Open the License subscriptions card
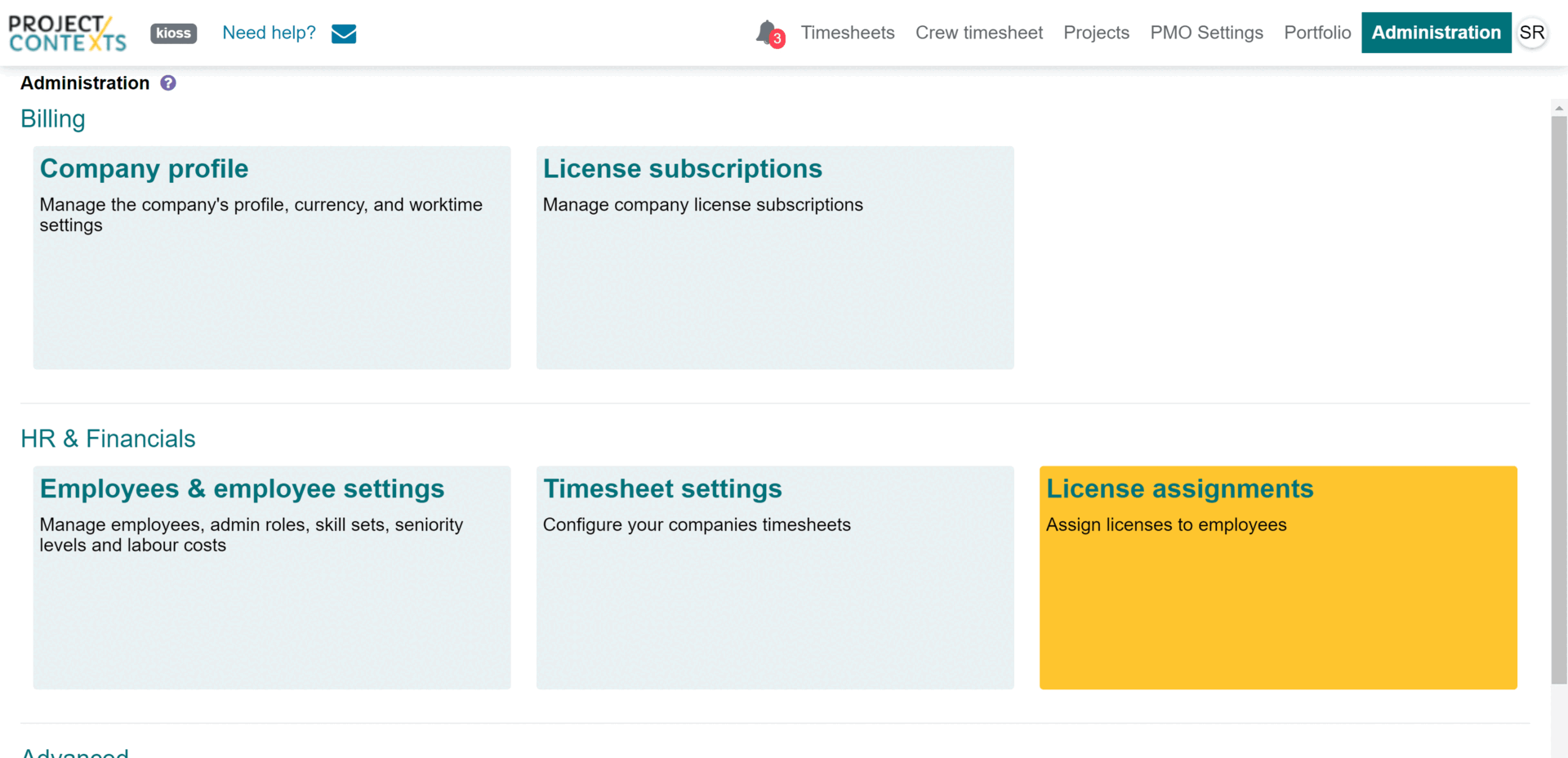This screenshot has height=758, width=1568. 775,258
